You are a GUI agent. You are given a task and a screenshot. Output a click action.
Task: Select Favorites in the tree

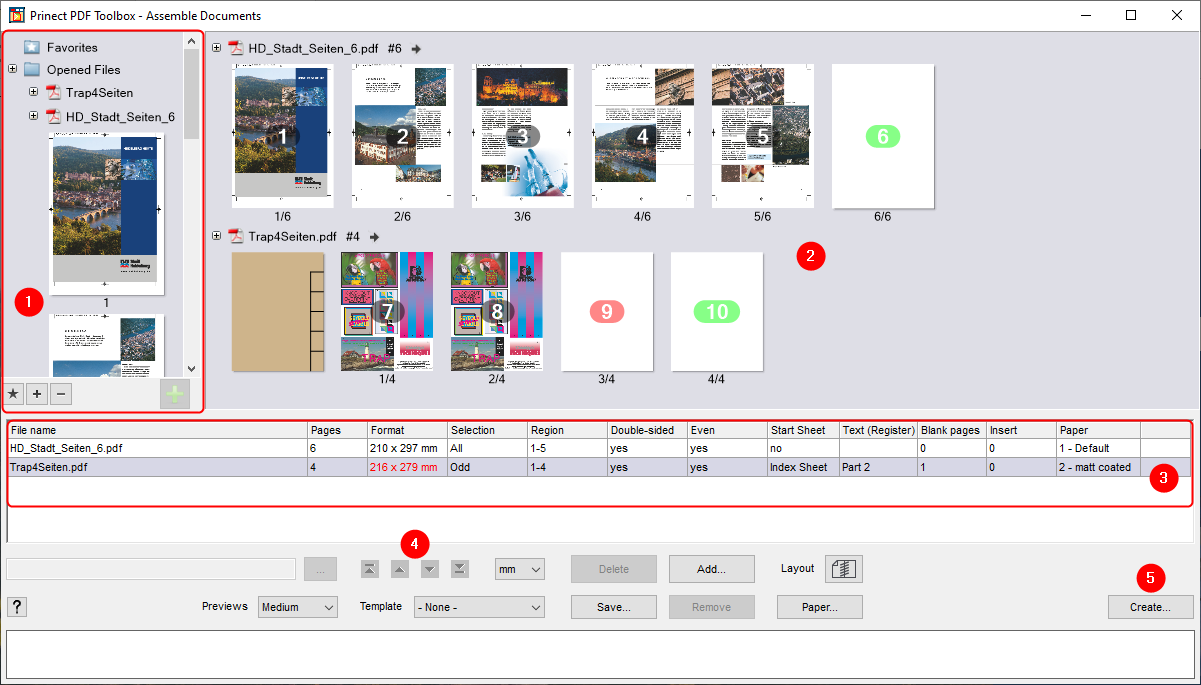72,47
